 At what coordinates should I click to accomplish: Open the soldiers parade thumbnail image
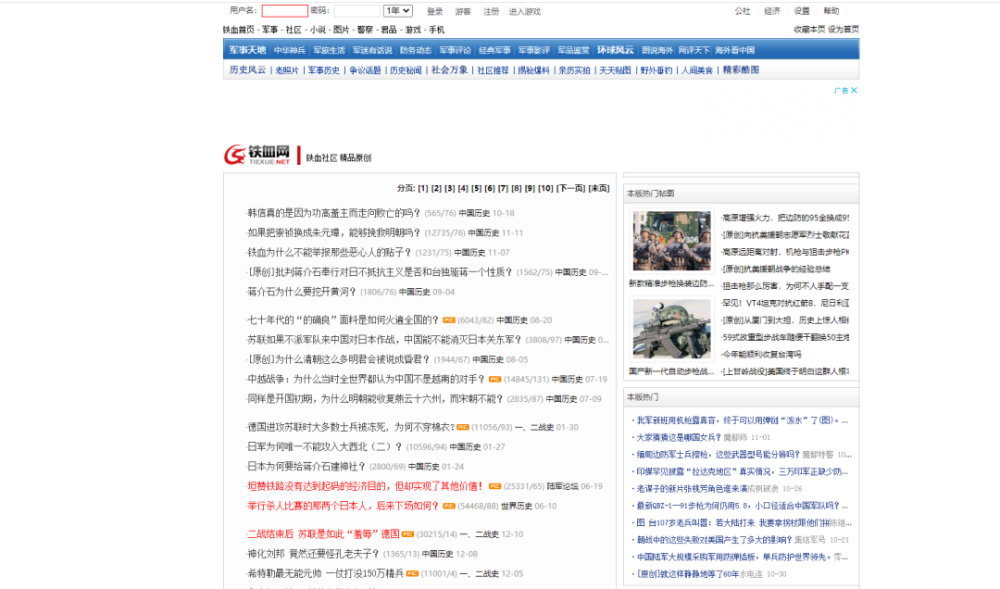click(x=671, y=241)
